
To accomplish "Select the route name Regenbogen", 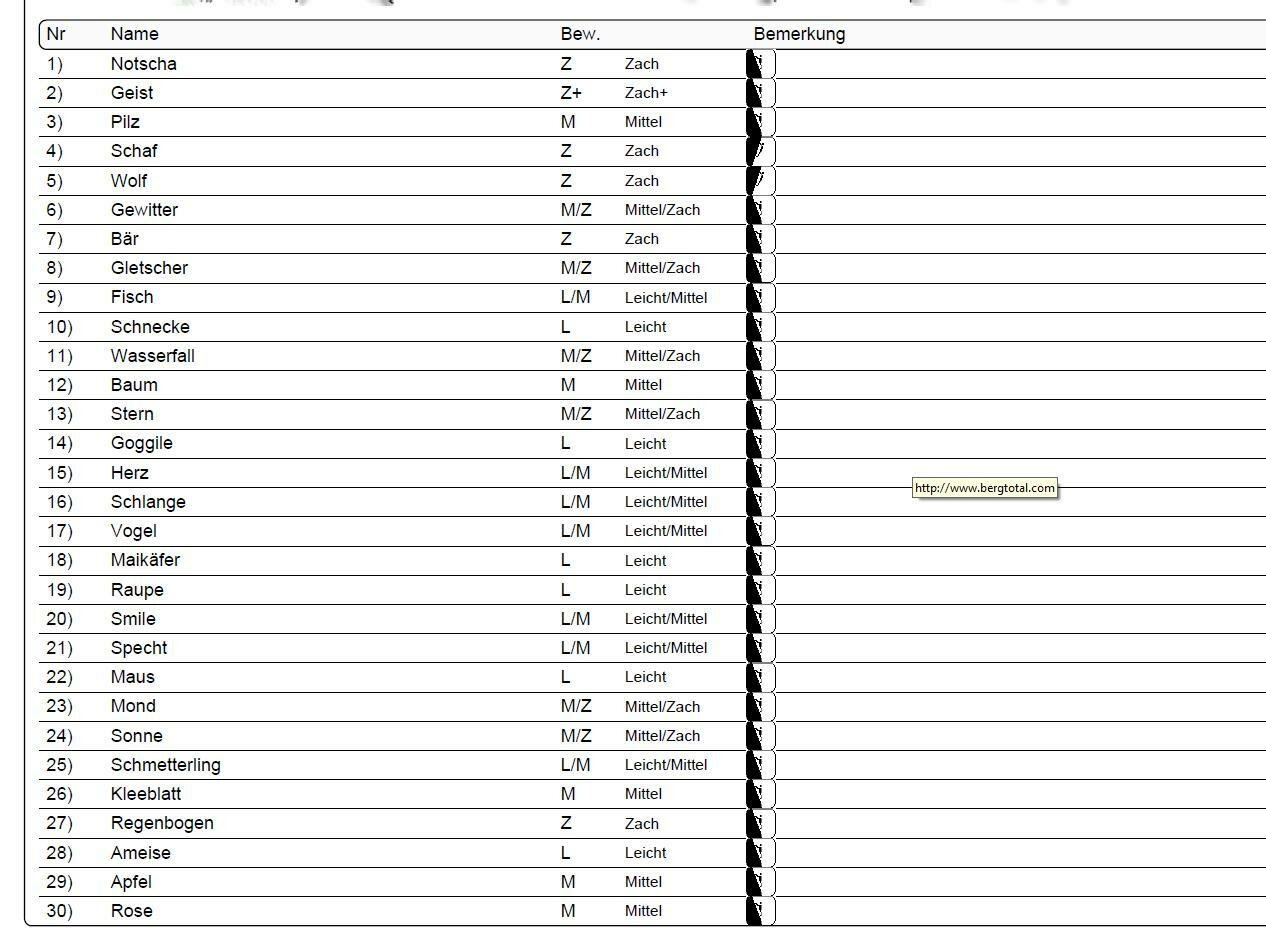I will [162, 823].
